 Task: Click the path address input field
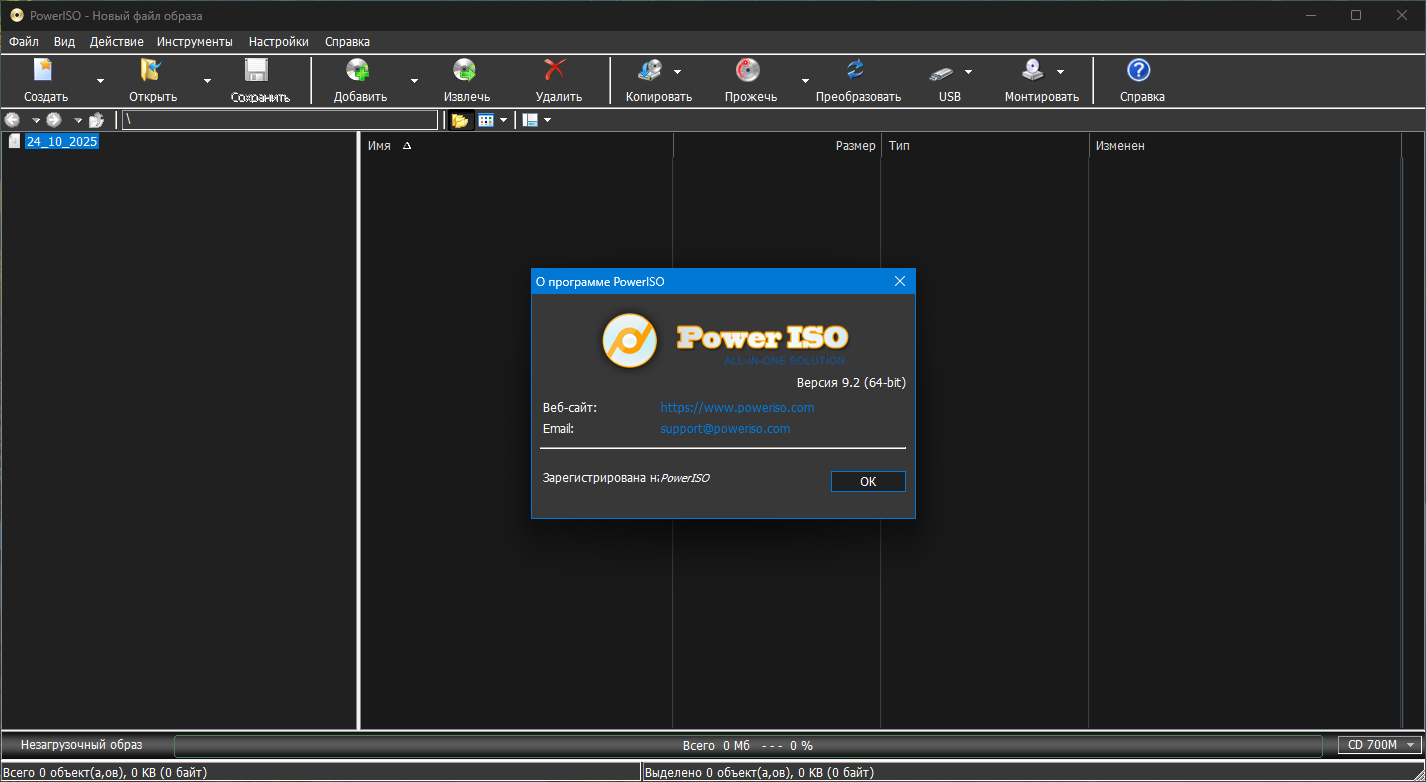point(280,120)
